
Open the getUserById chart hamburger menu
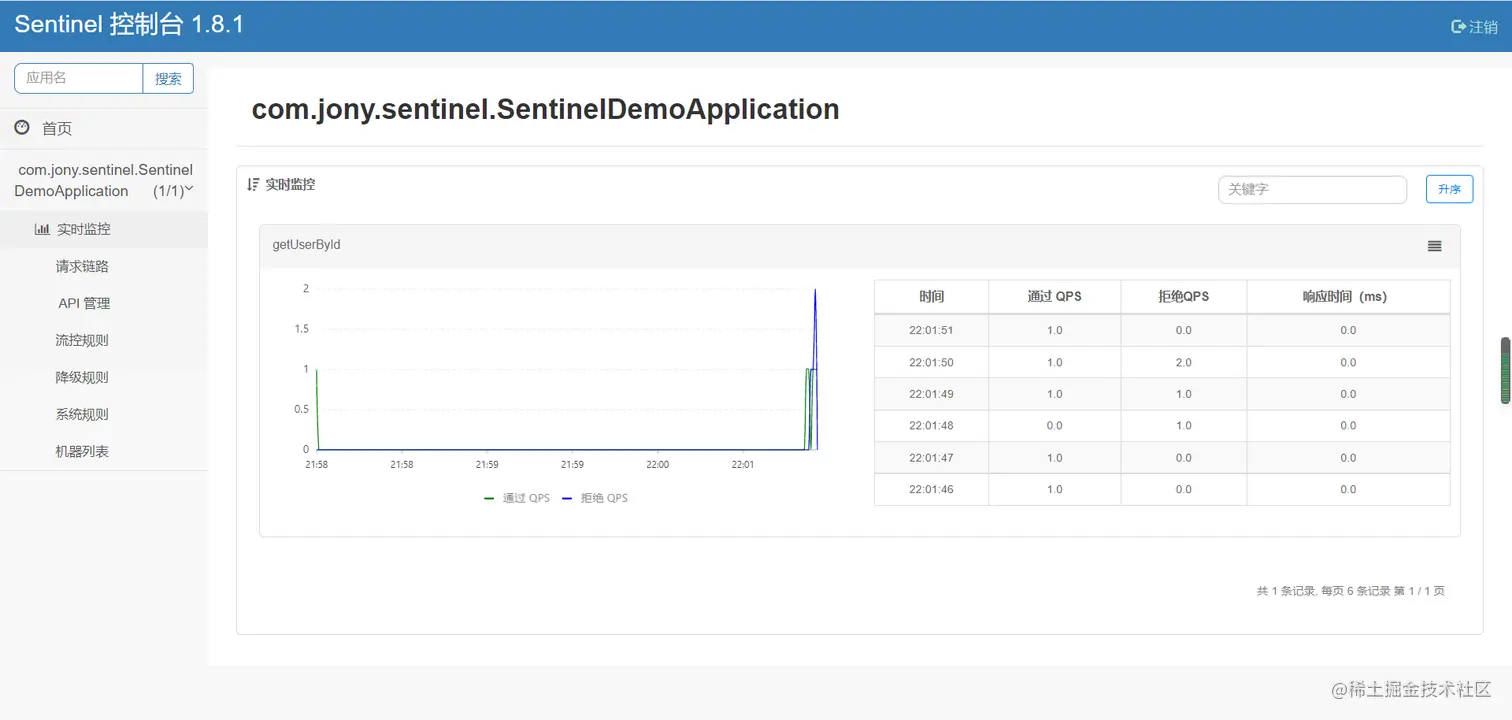tap(1434, 246)
